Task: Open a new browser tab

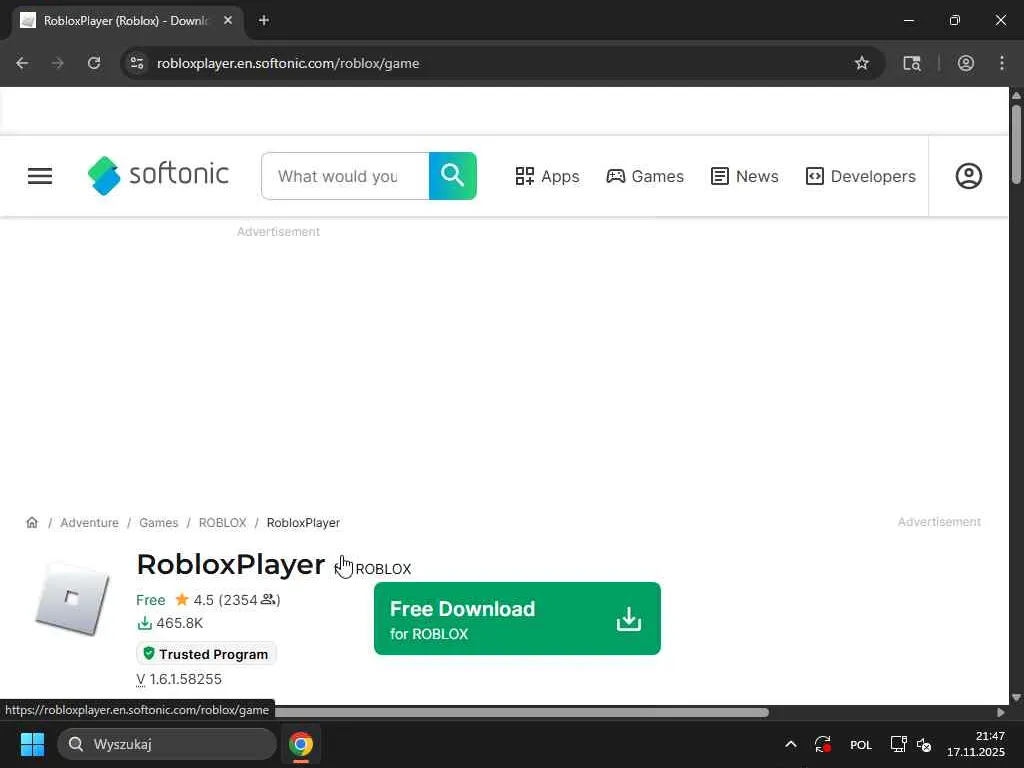Action: click(264, 20)
